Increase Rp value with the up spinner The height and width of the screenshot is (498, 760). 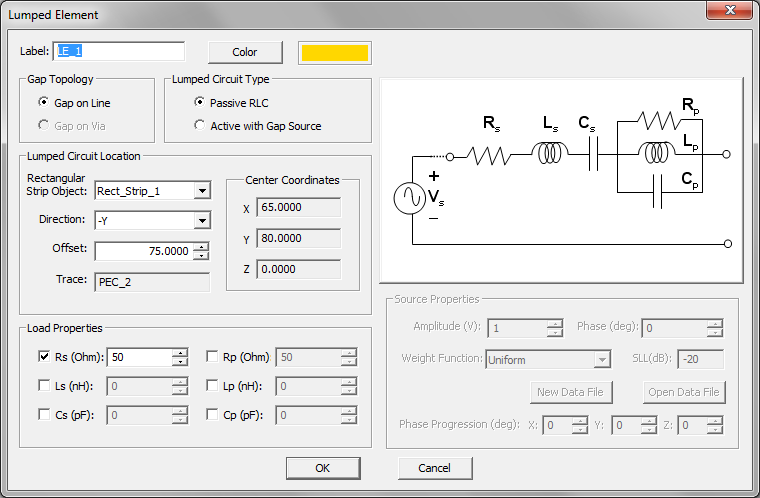[348, 353]
